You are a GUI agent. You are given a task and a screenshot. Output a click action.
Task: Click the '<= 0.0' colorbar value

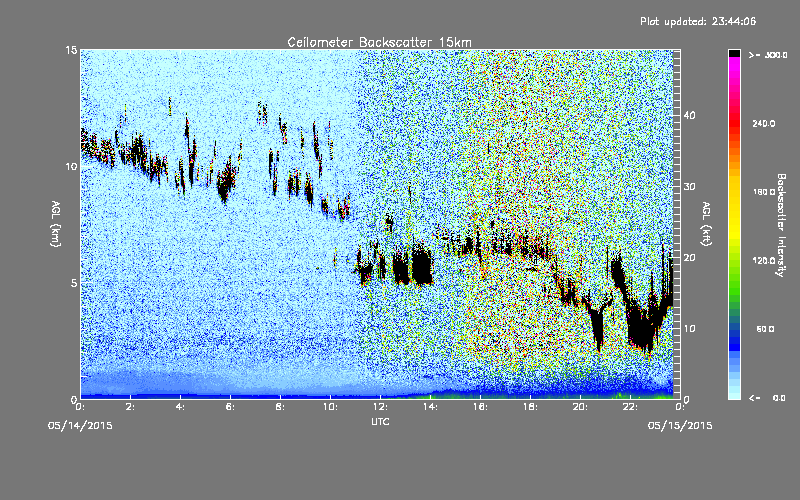[x=768, y=398]
